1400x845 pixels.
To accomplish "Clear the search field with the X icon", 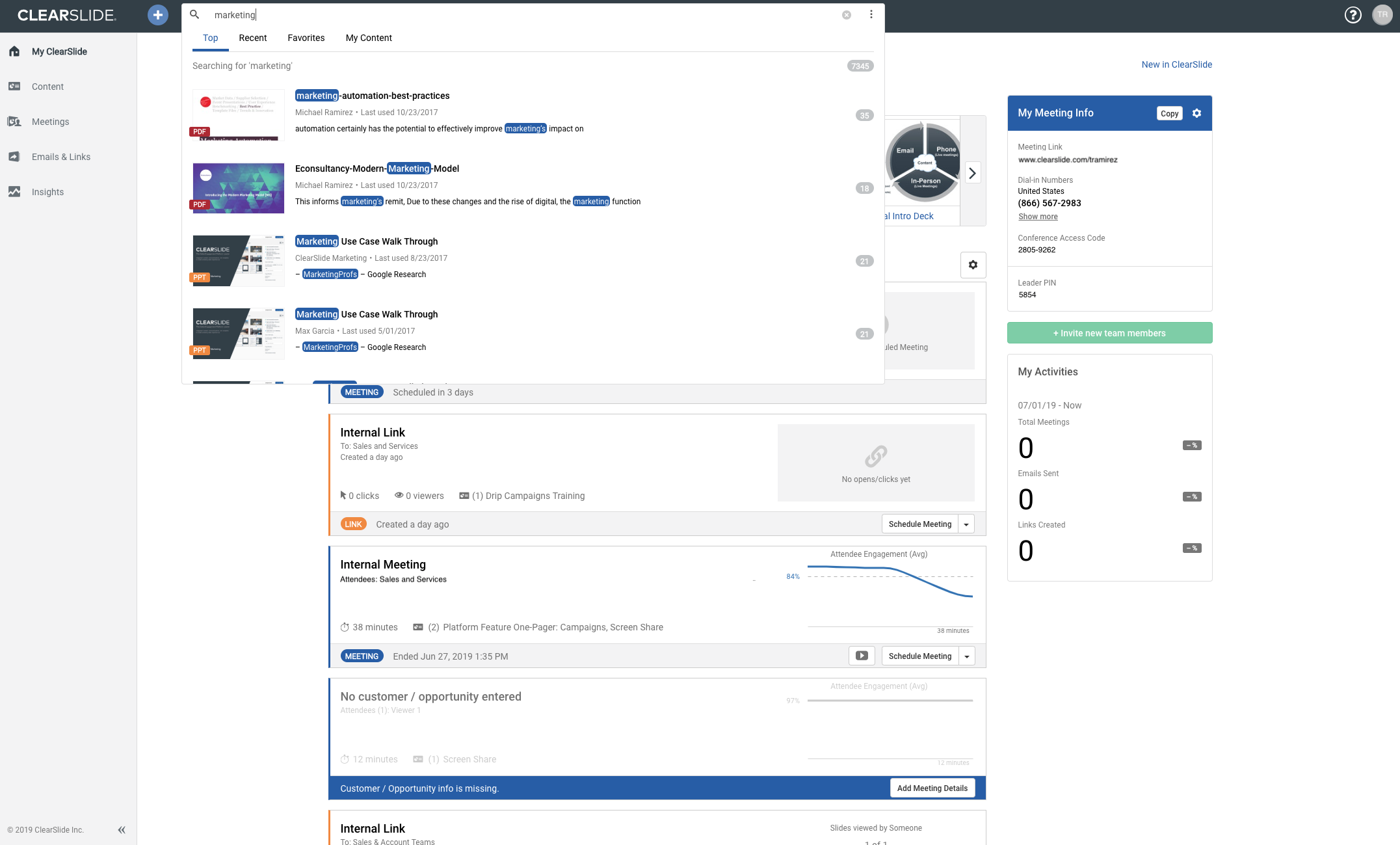I will tap(847, 15).
